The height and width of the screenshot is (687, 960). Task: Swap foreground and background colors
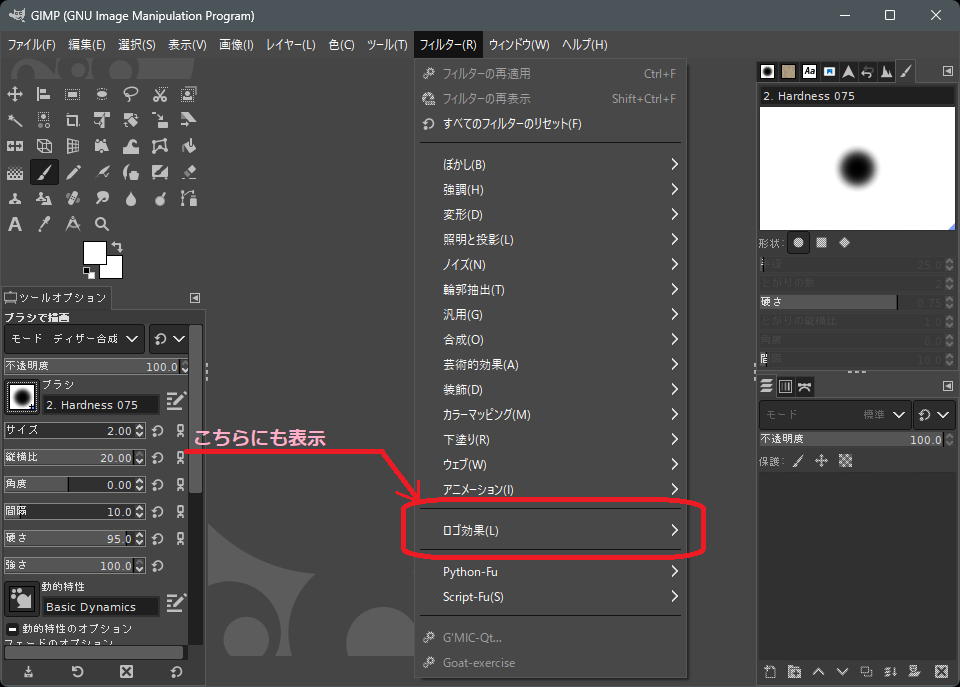click(x=118, y=246)
